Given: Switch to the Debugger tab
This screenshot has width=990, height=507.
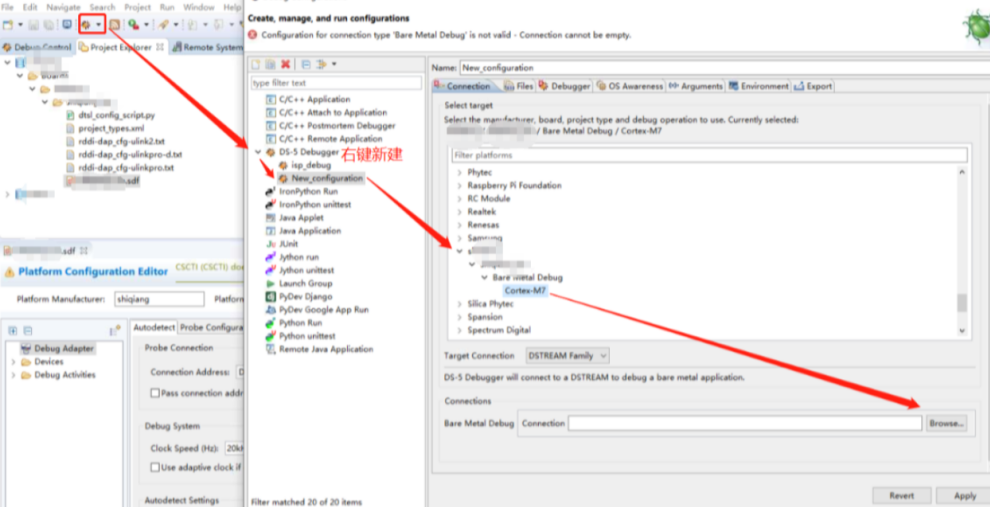Looking at the screenshot, I should (564, 86).
